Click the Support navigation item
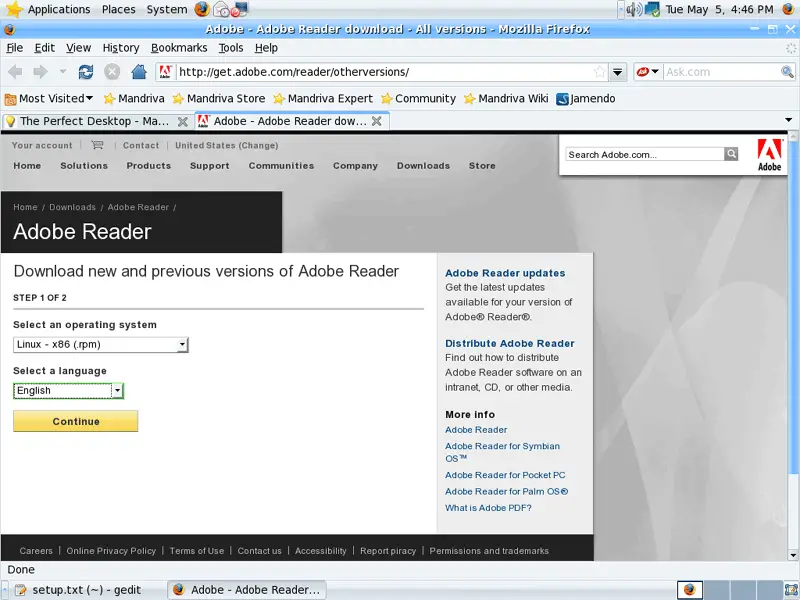 click(210, 166)
